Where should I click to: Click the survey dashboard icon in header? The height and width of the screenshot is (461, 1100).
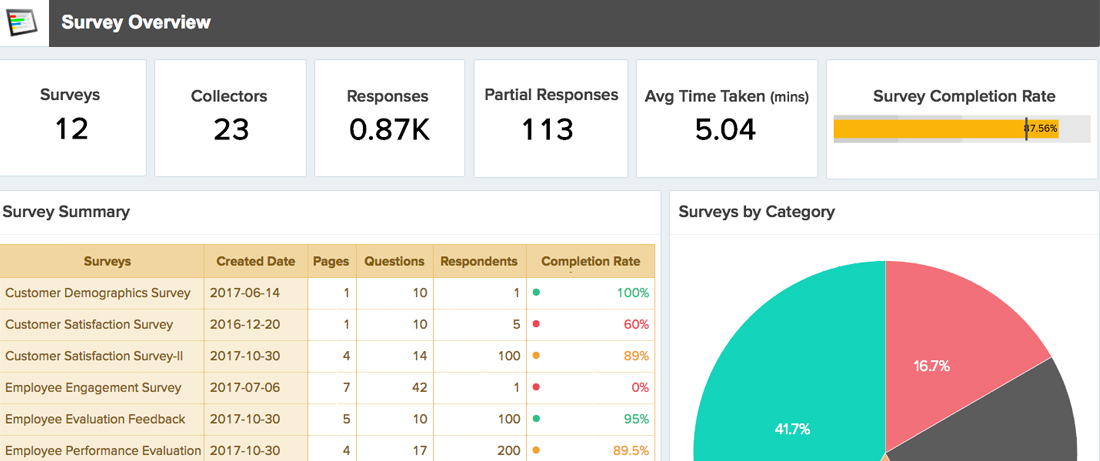tap(22, 22)
